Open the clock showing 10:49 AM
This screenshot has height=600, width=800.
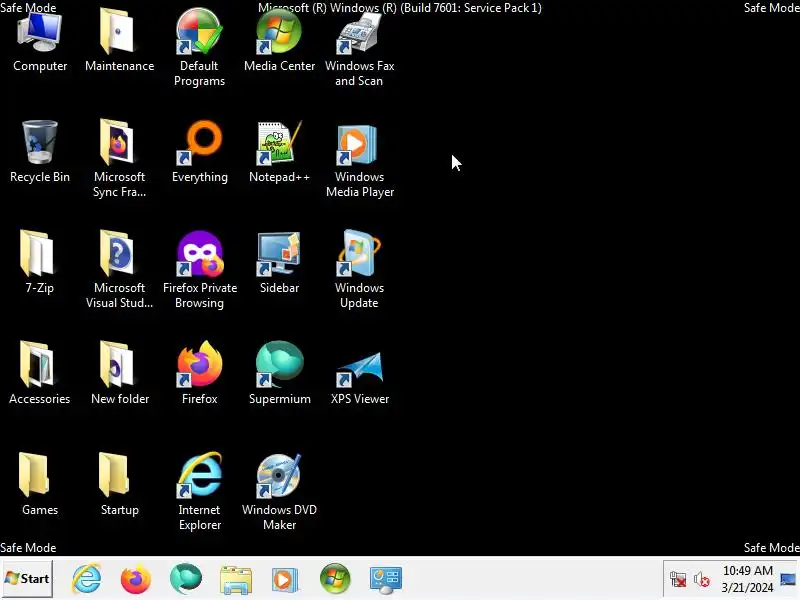click(x=747, y=579)
